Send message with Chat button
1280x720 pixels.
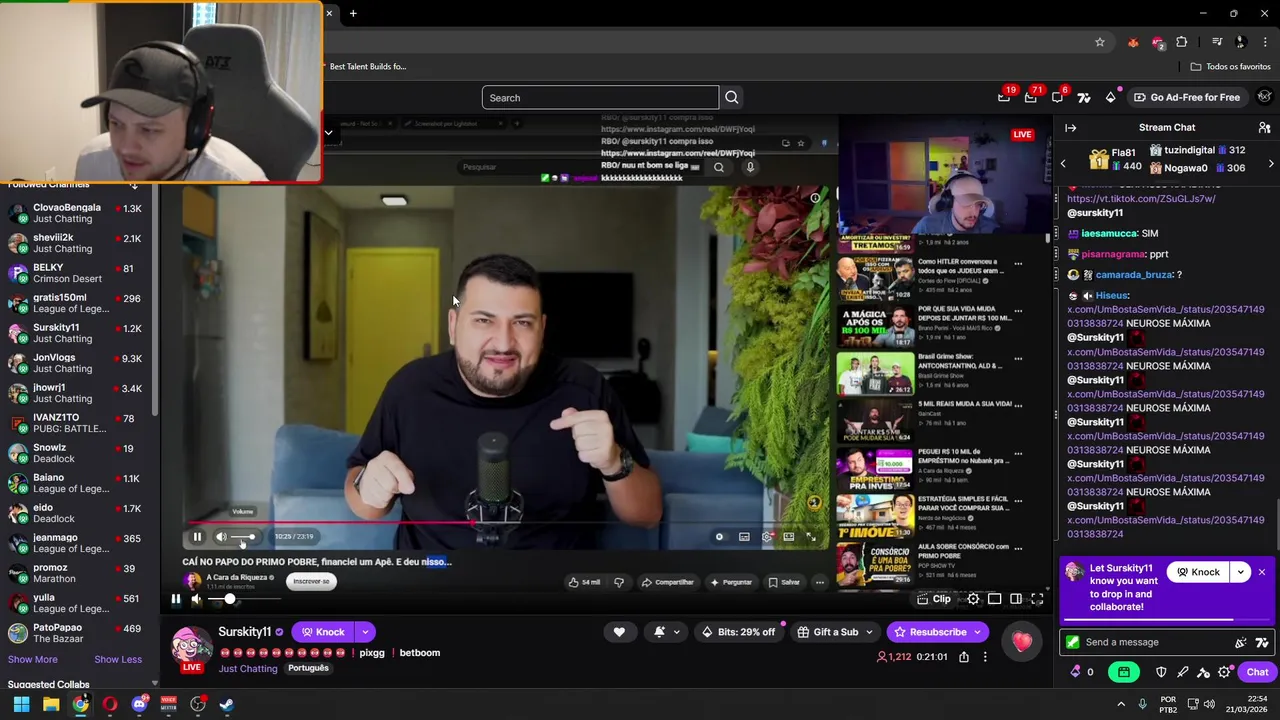click(x=1257, y=672)
